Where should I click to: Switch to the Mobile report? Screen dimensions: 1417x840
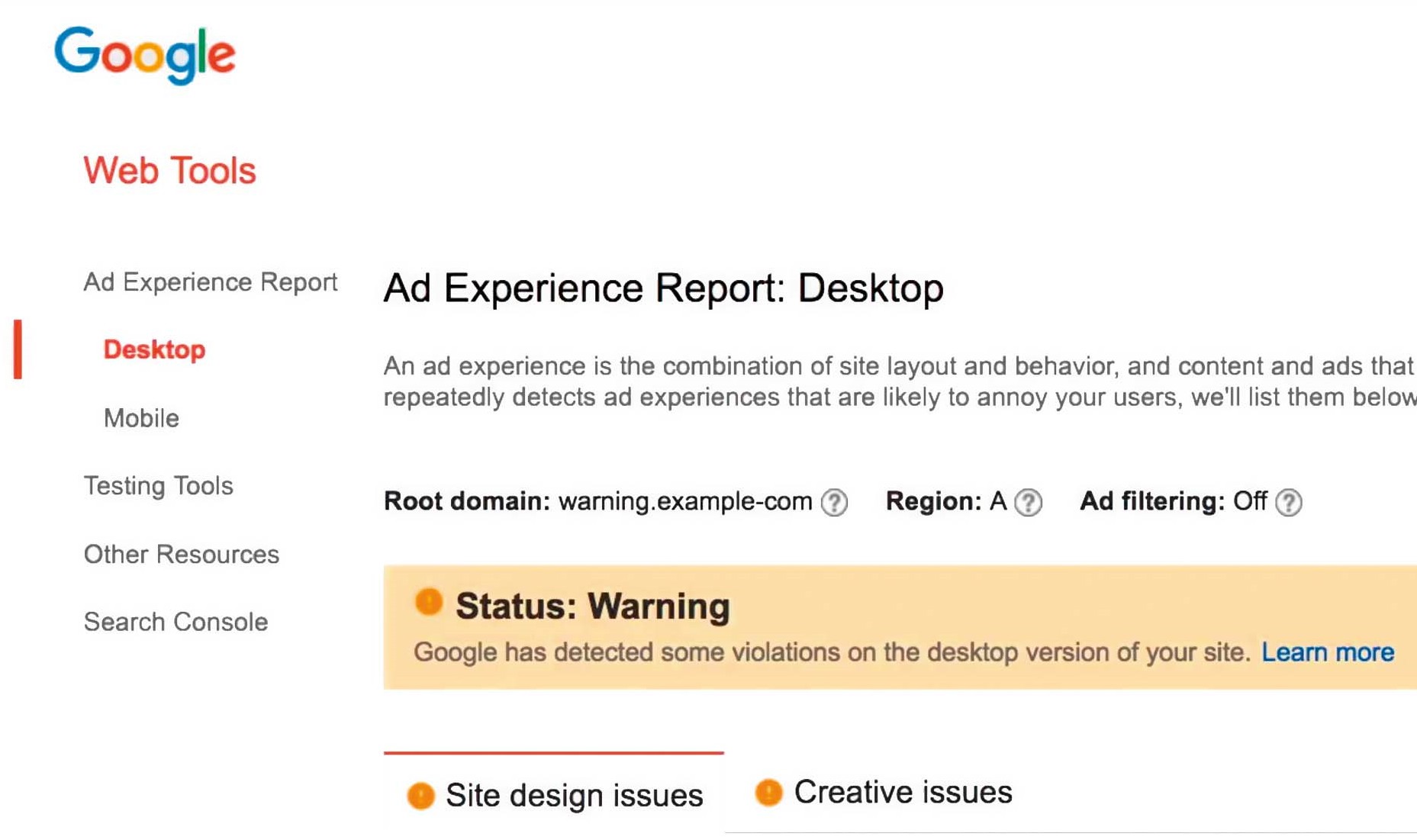pos(141,418)
